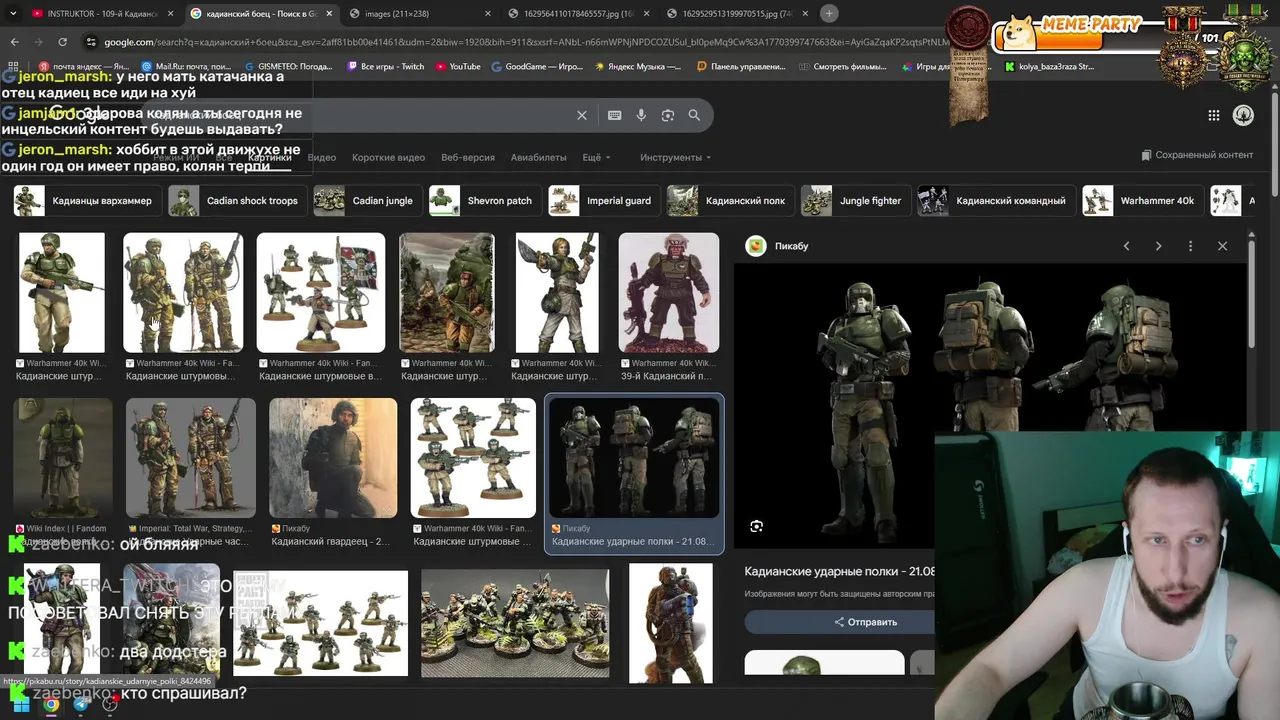Screen dimensions: 1280x720
Task: Open the 'Панель управления' bookmark
Action: [741, 67]
